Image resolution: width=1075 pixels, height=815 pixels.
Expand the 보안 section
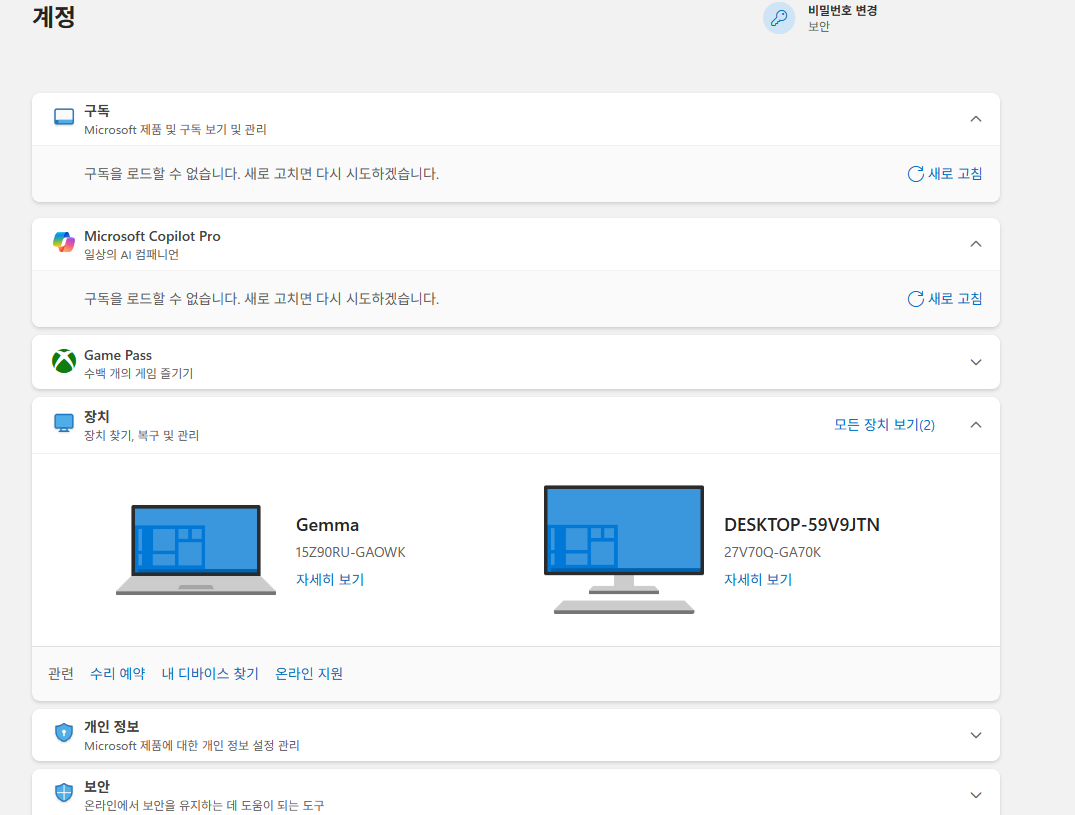[x=976, y=795]
